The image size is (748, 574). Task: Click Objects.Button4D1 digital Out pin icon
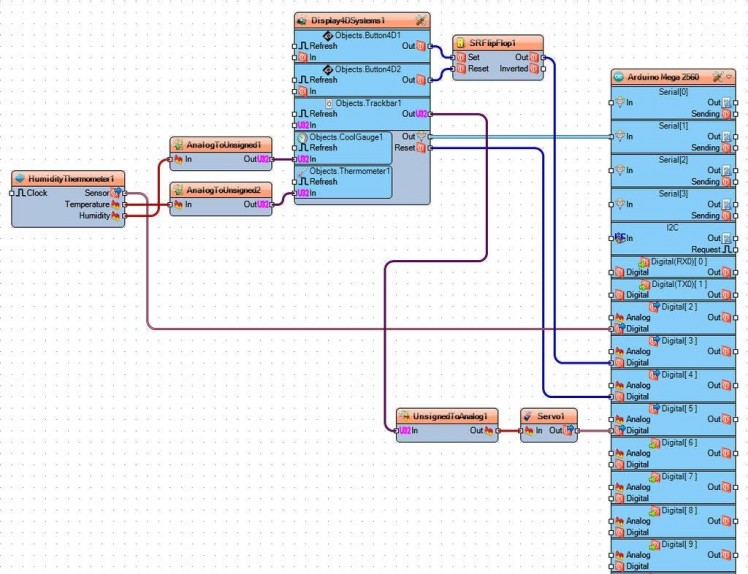point(421,46)
